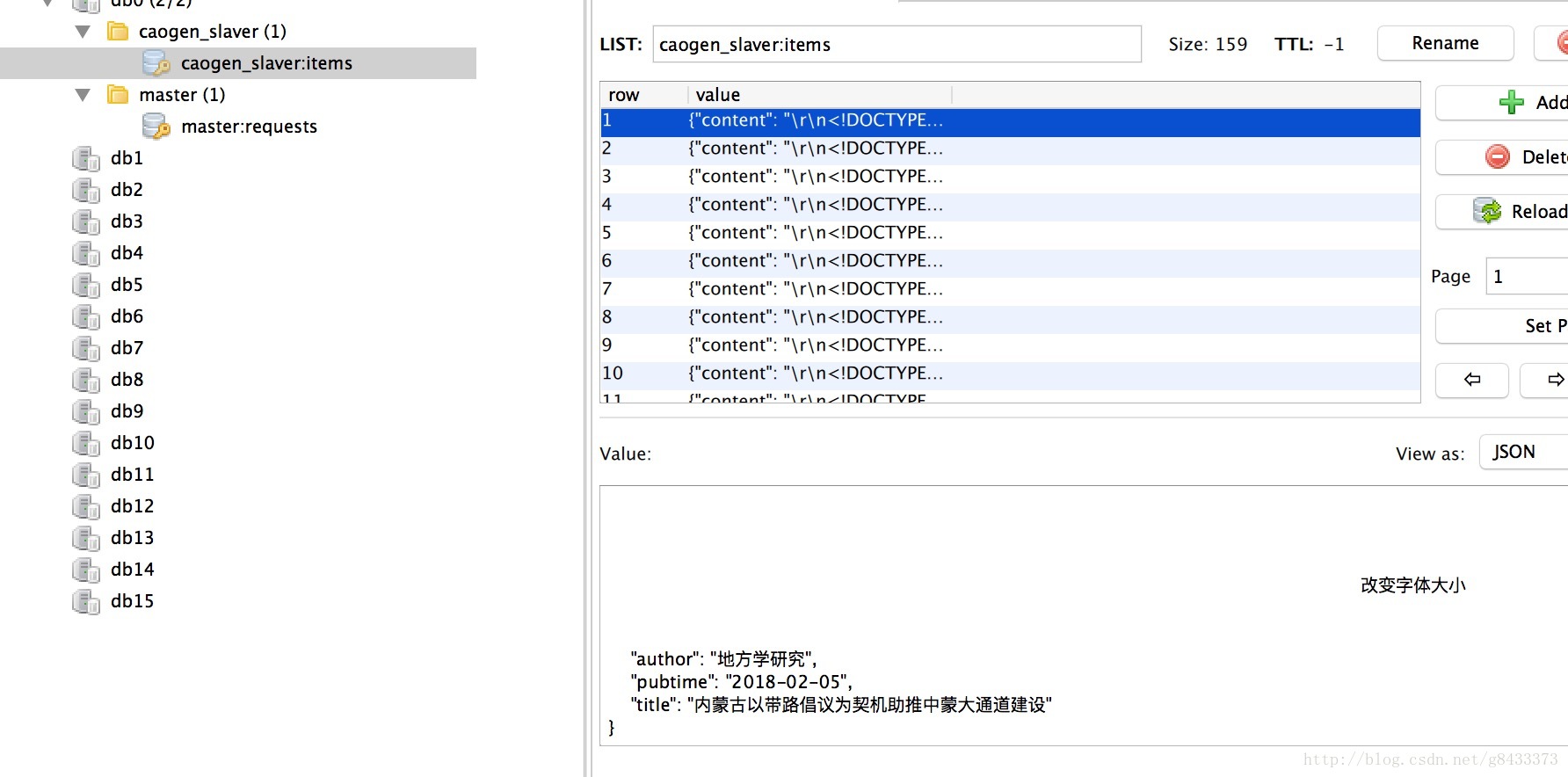Viewport: 1568px width, 777px height.
Task: Click the db4 database icon
Action: [86, 254]
